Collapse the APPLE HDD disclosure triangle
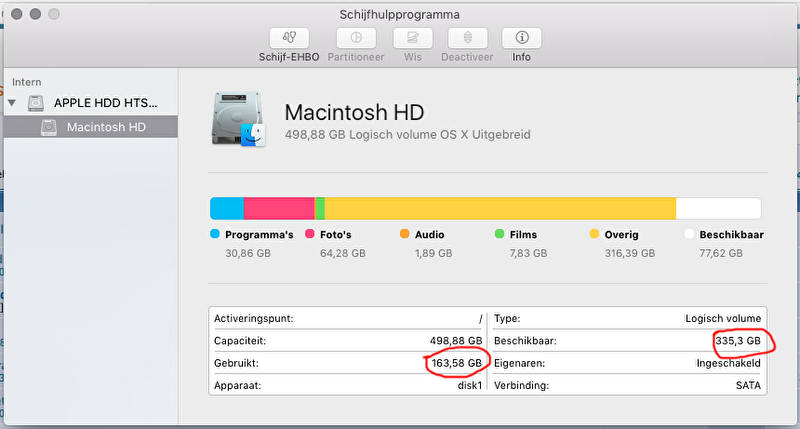 click(12, 103)
